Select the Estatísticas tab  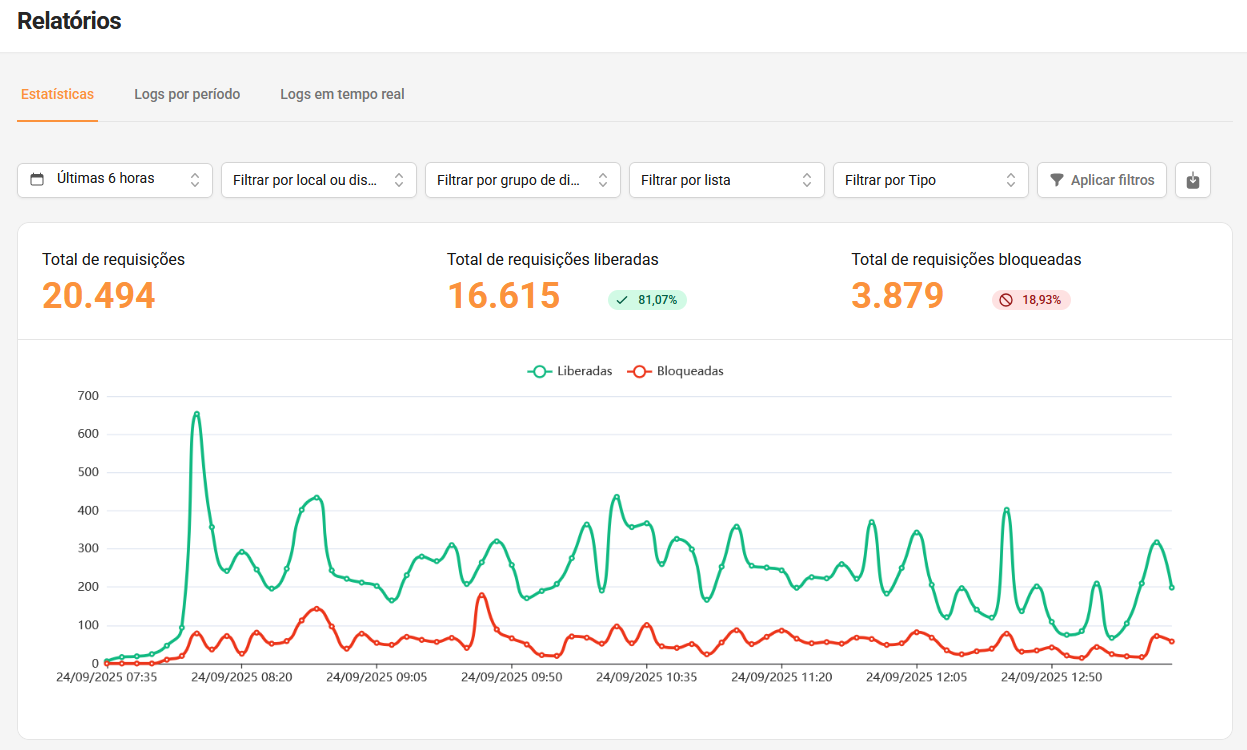(x=57, y=95)
